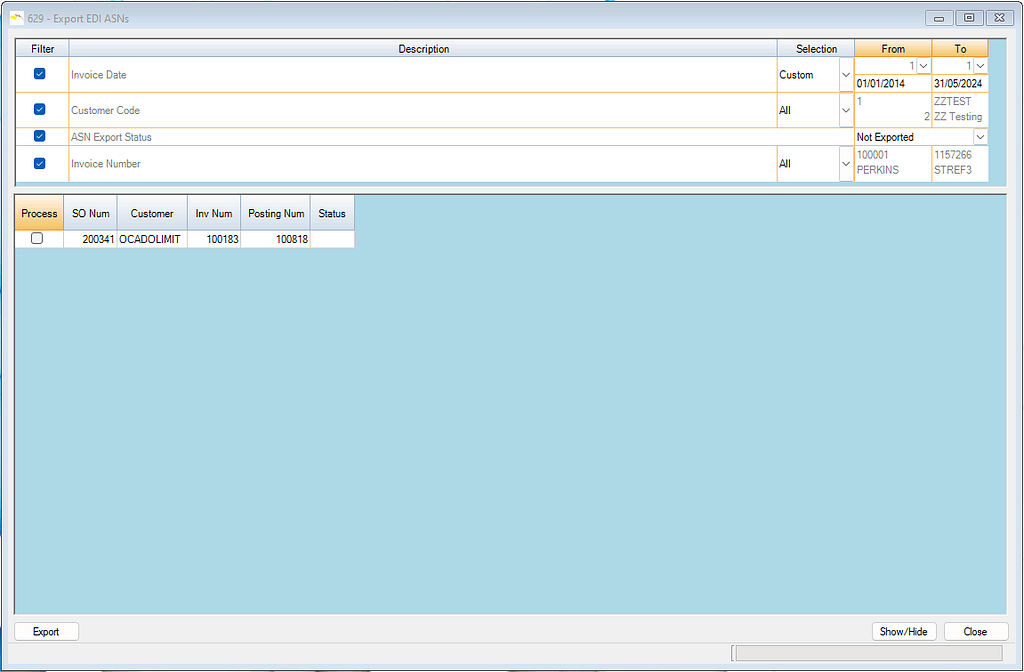Click the To date field 31/05/2024
1024x672 pixels.
pos(959,84)
